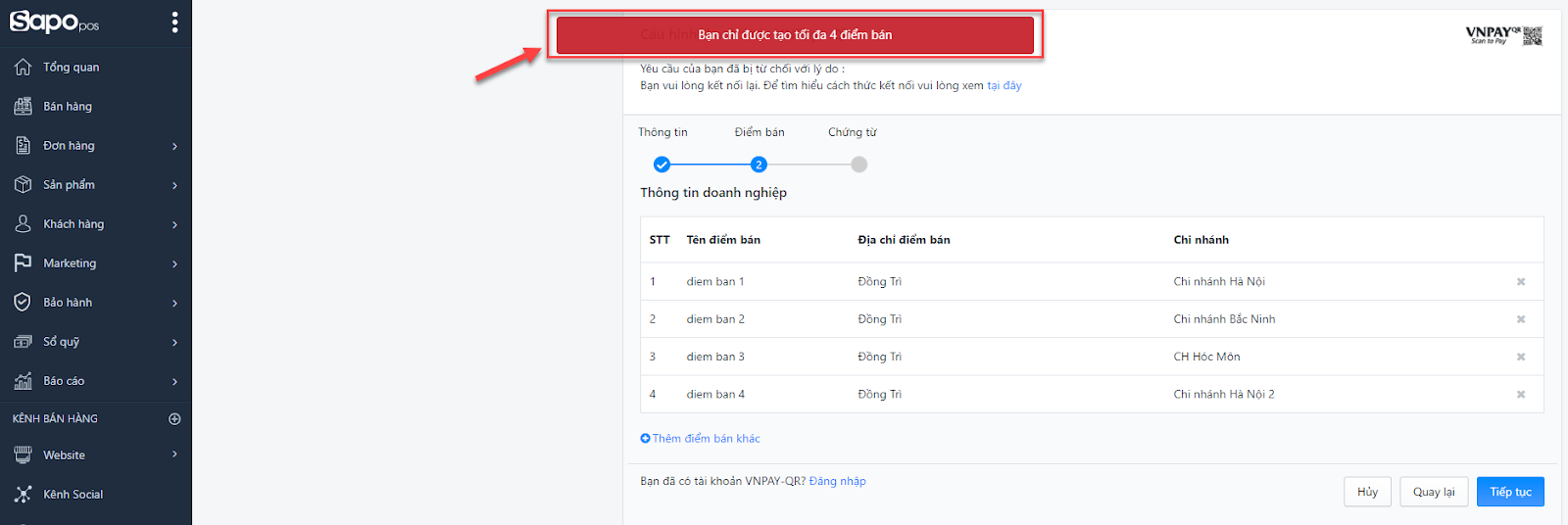
Task: Click the Sổ quỹ cash icon
Action: pyautogui.click(x=23, y=341)
